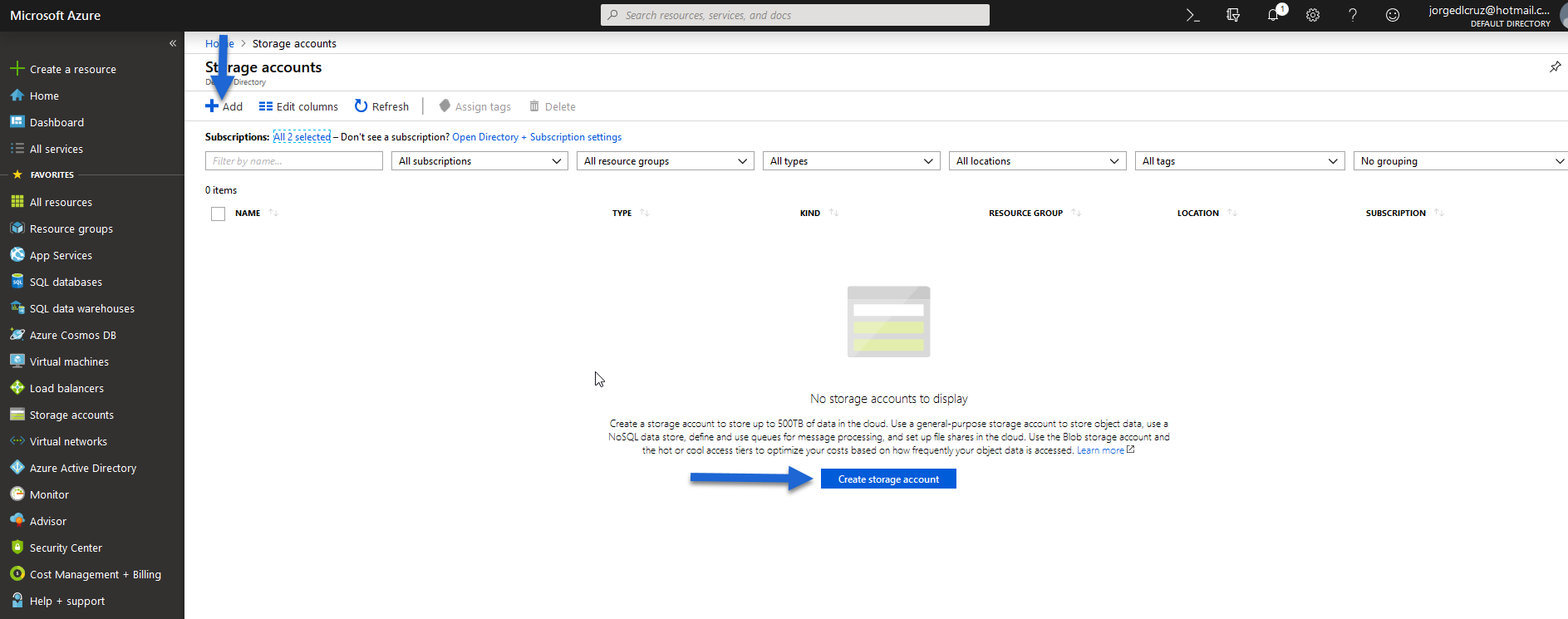Open the portal settings gear
Image resolution: width=1568 pixels, height=619 pixels.
click(x=1313, y=15)
